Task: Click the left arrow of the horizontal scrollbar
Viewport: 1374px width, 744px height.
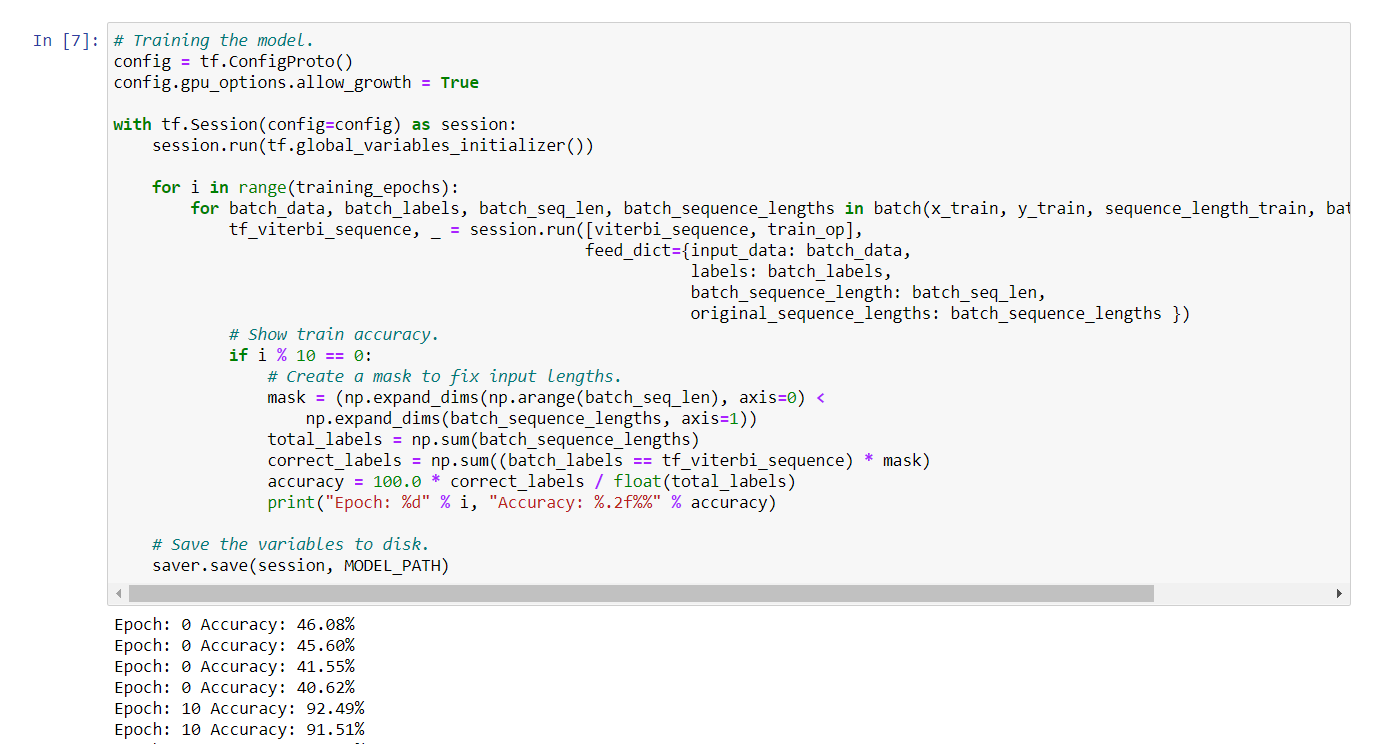Action: [x=118, y=594]
